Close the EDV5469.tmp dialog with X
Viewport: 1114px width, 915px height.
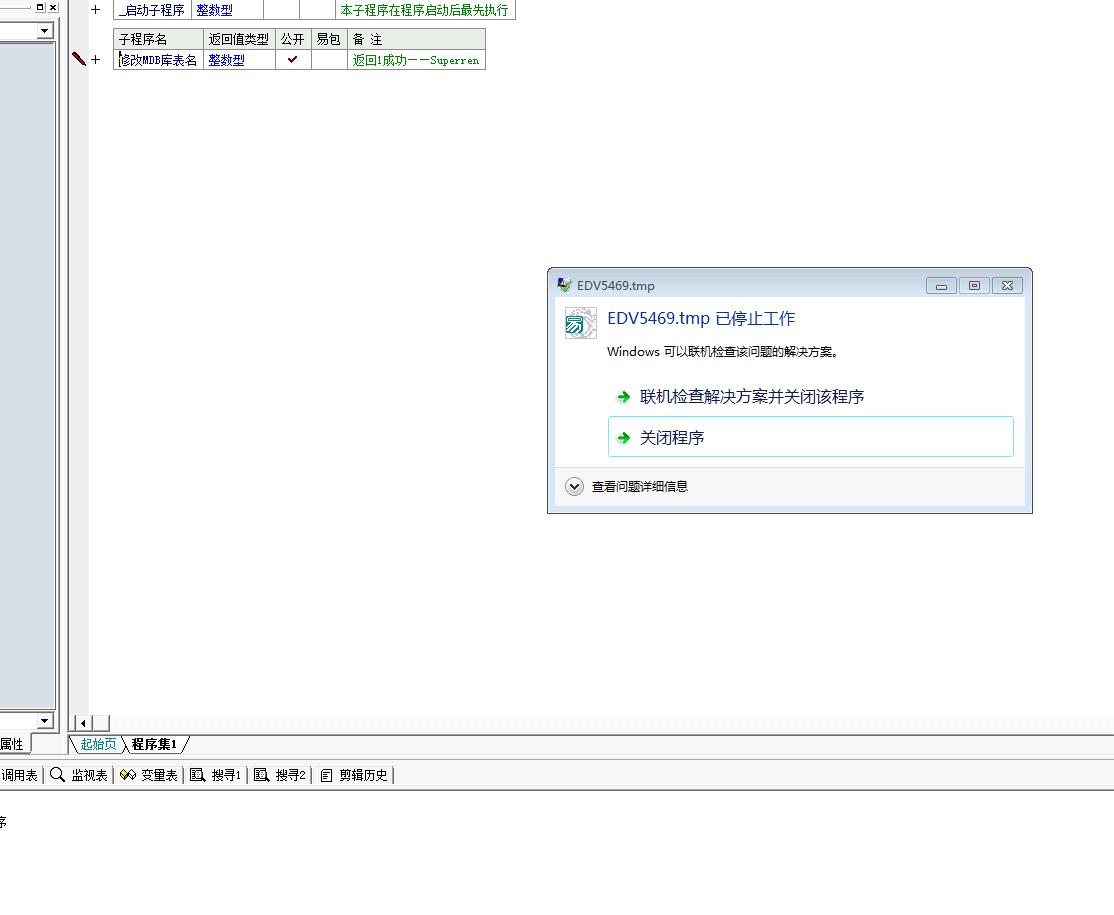pos(1007,286)
